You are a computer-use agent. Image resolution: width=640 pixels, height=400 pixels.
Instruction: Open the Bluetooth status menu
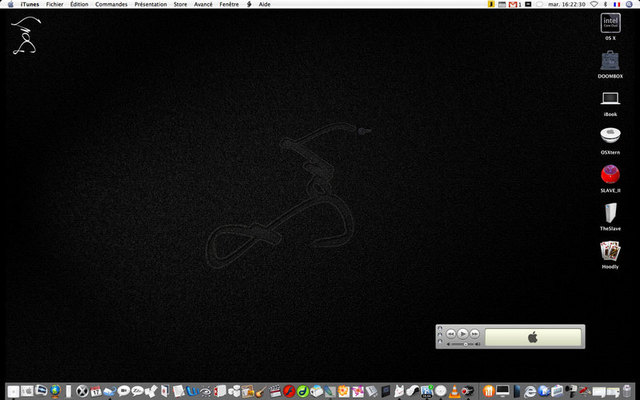pos(606,4)
